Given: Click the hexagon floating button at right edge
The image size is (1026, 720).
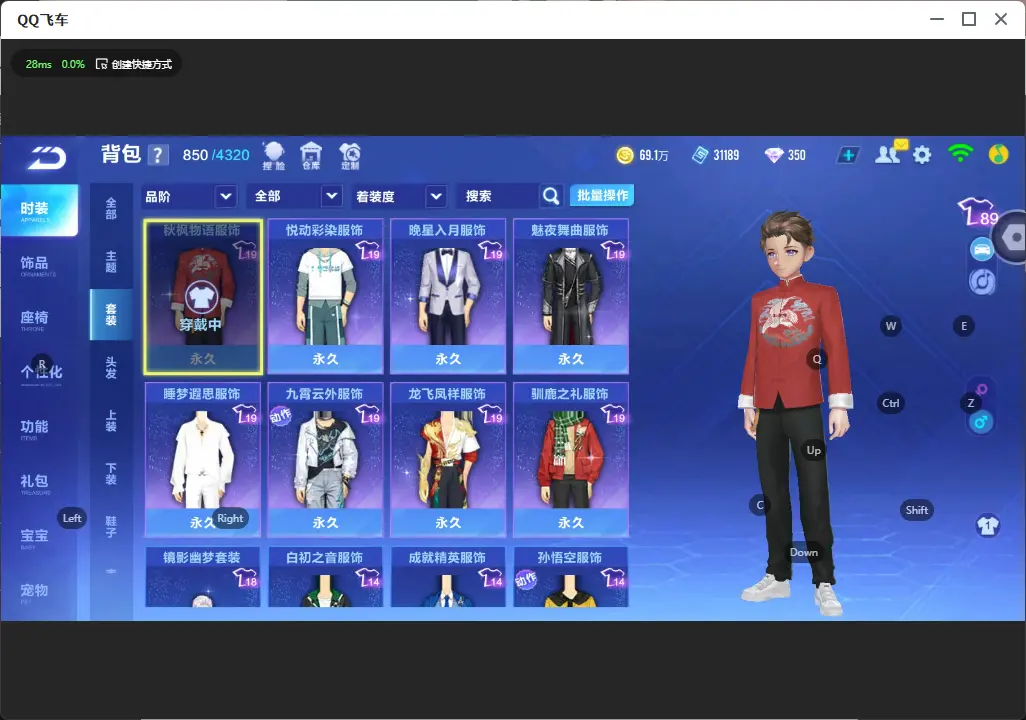Looking at the screenshot, I should click(1012, 237).
